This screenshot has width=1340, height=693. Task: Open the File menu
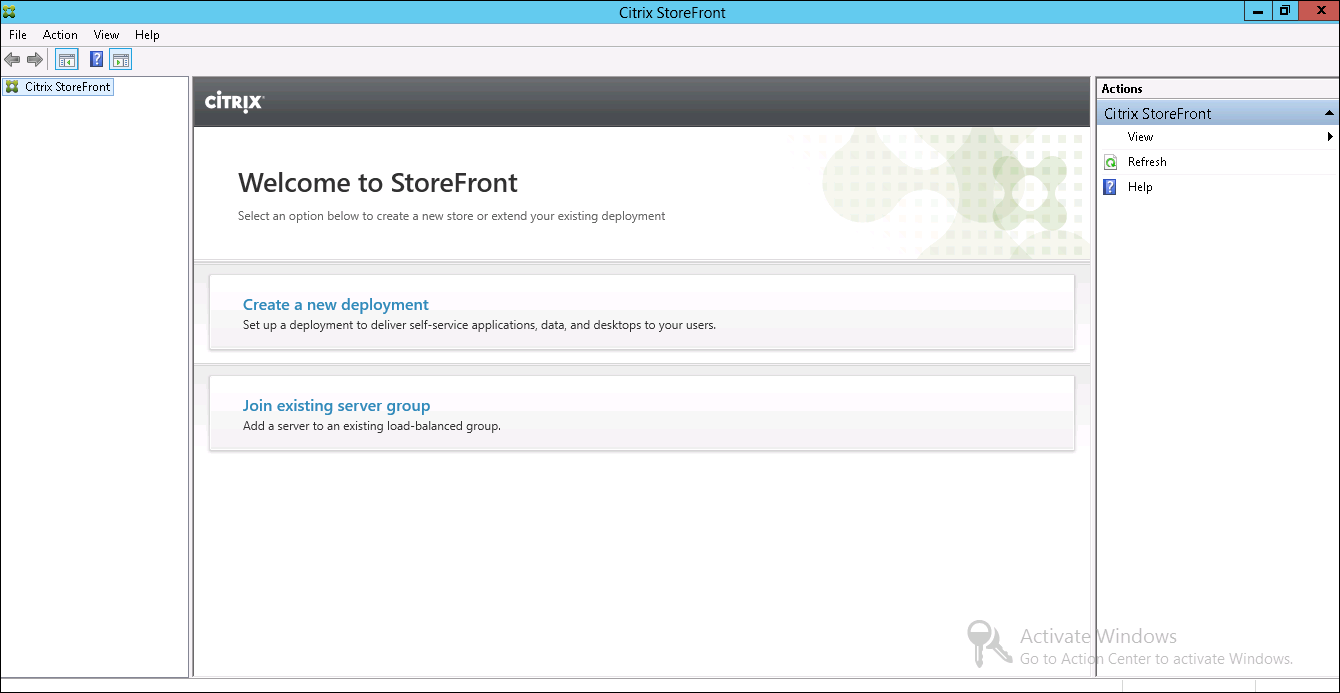(17, 34)
